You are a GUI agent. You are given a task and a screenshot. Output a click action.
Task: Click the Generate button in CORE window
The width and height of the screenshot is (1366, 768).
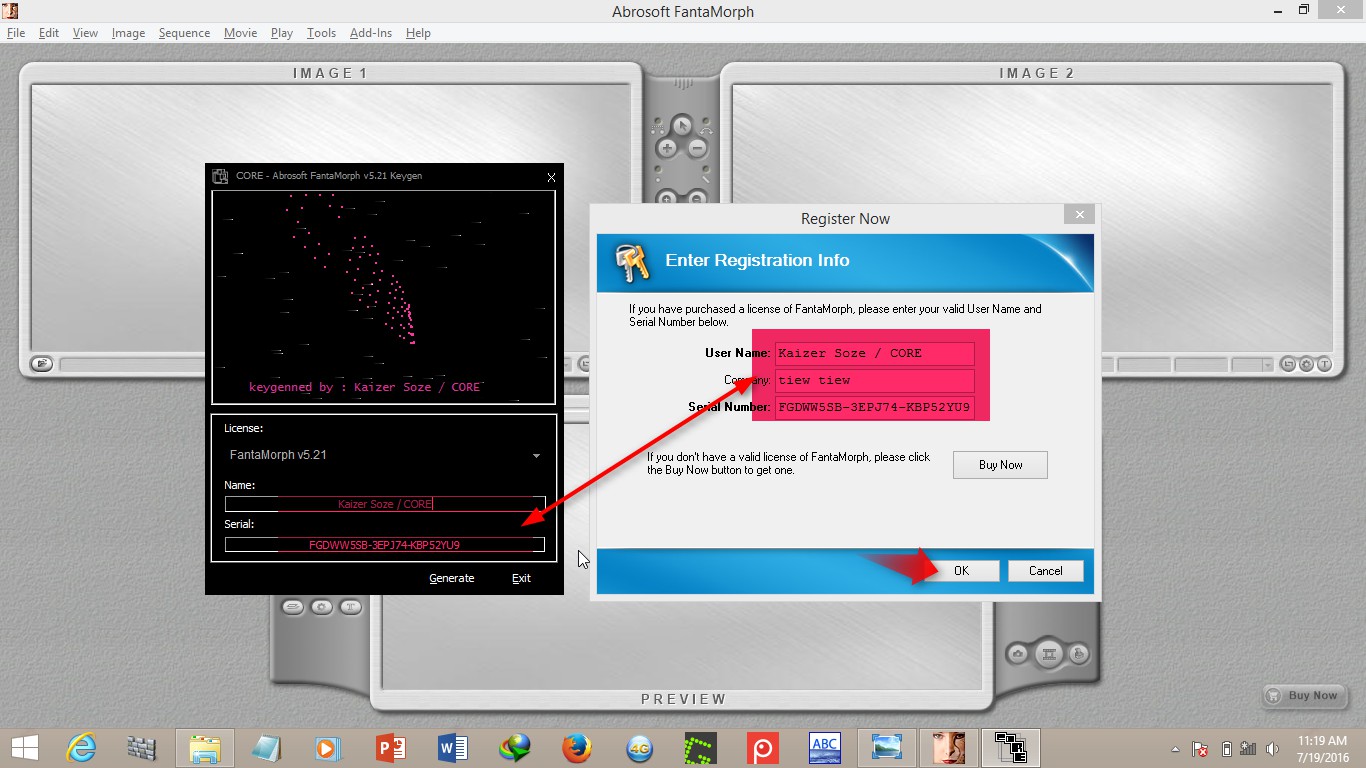[452, 578]
